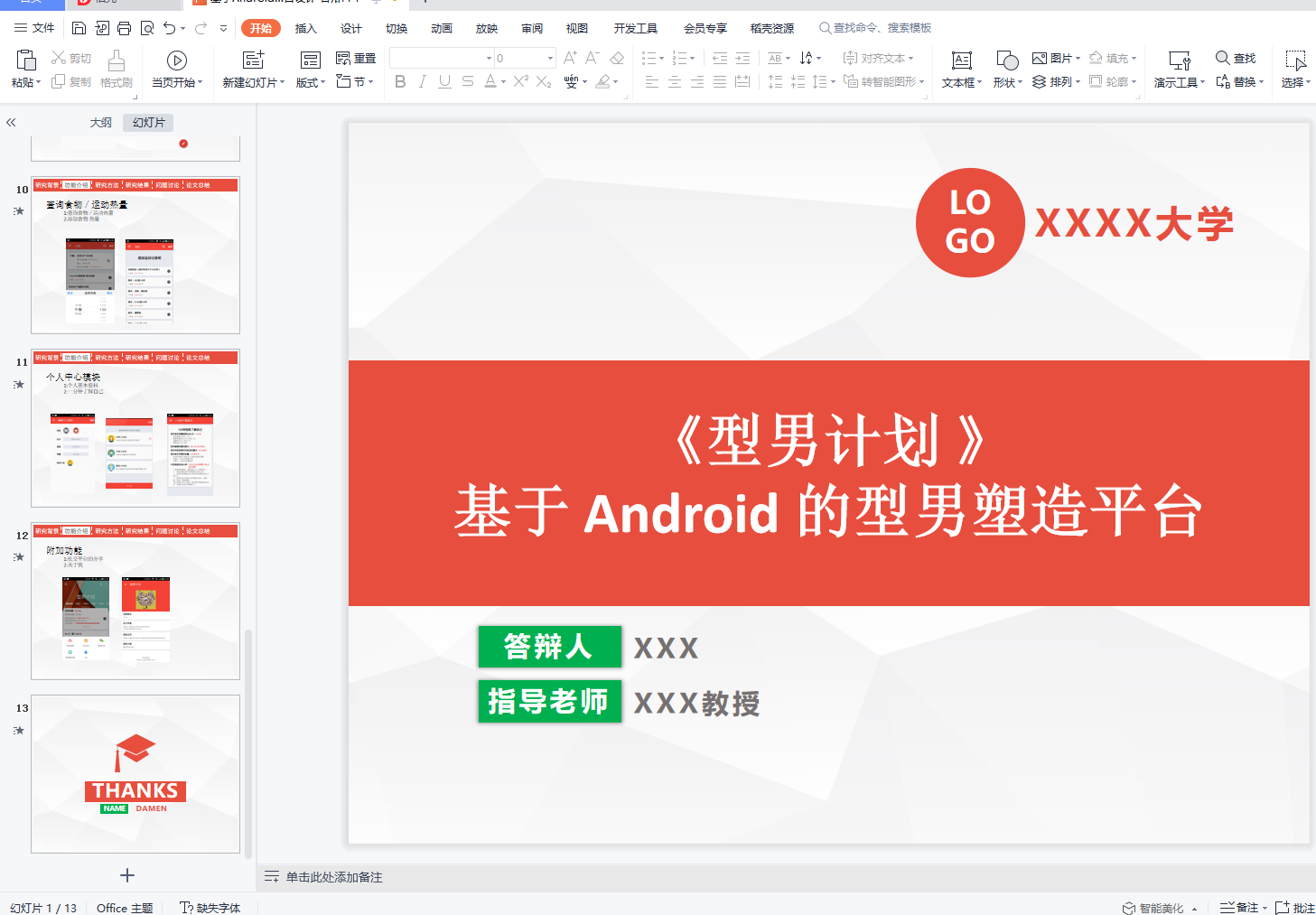Increase font size with the A+ icon
The width and height of the screenshot is (1316, 915).
pos(570,58)
